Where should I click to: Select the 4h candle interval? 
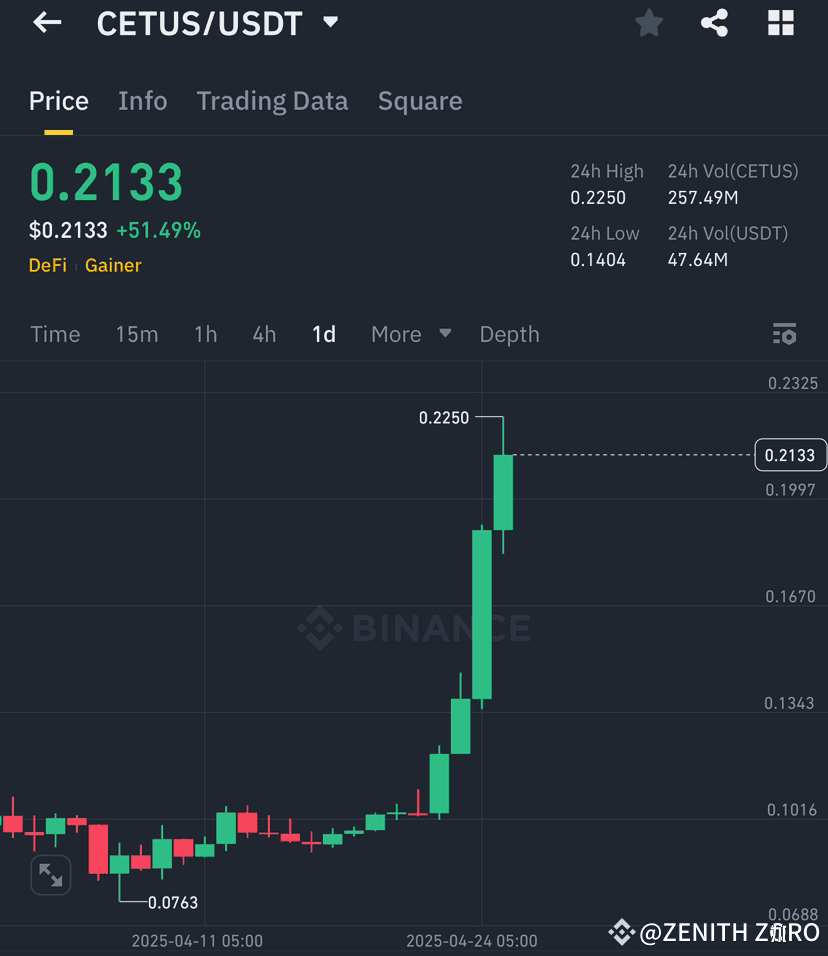click(x=263, y=334)
